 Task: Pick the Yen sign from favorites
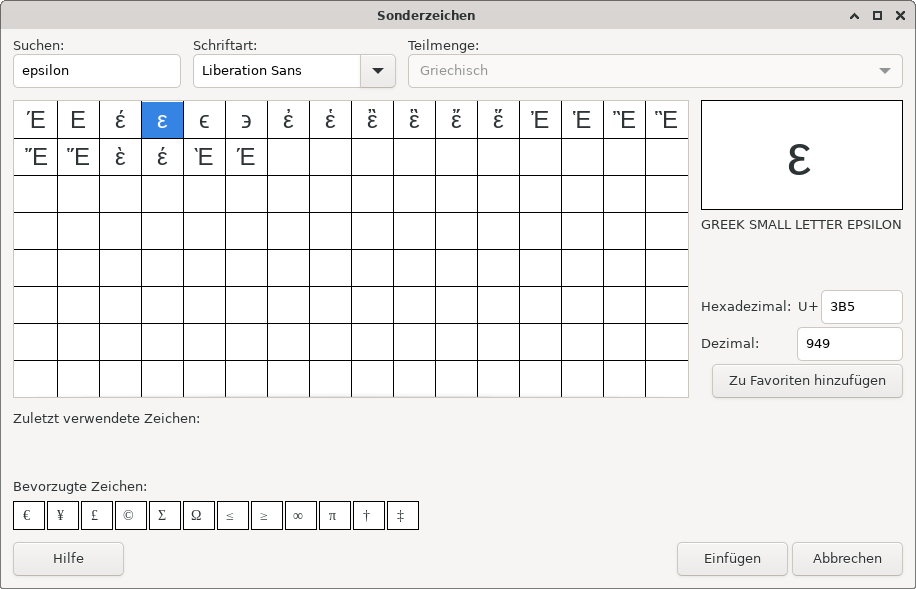pyautogui.click(x=63, y=515)
